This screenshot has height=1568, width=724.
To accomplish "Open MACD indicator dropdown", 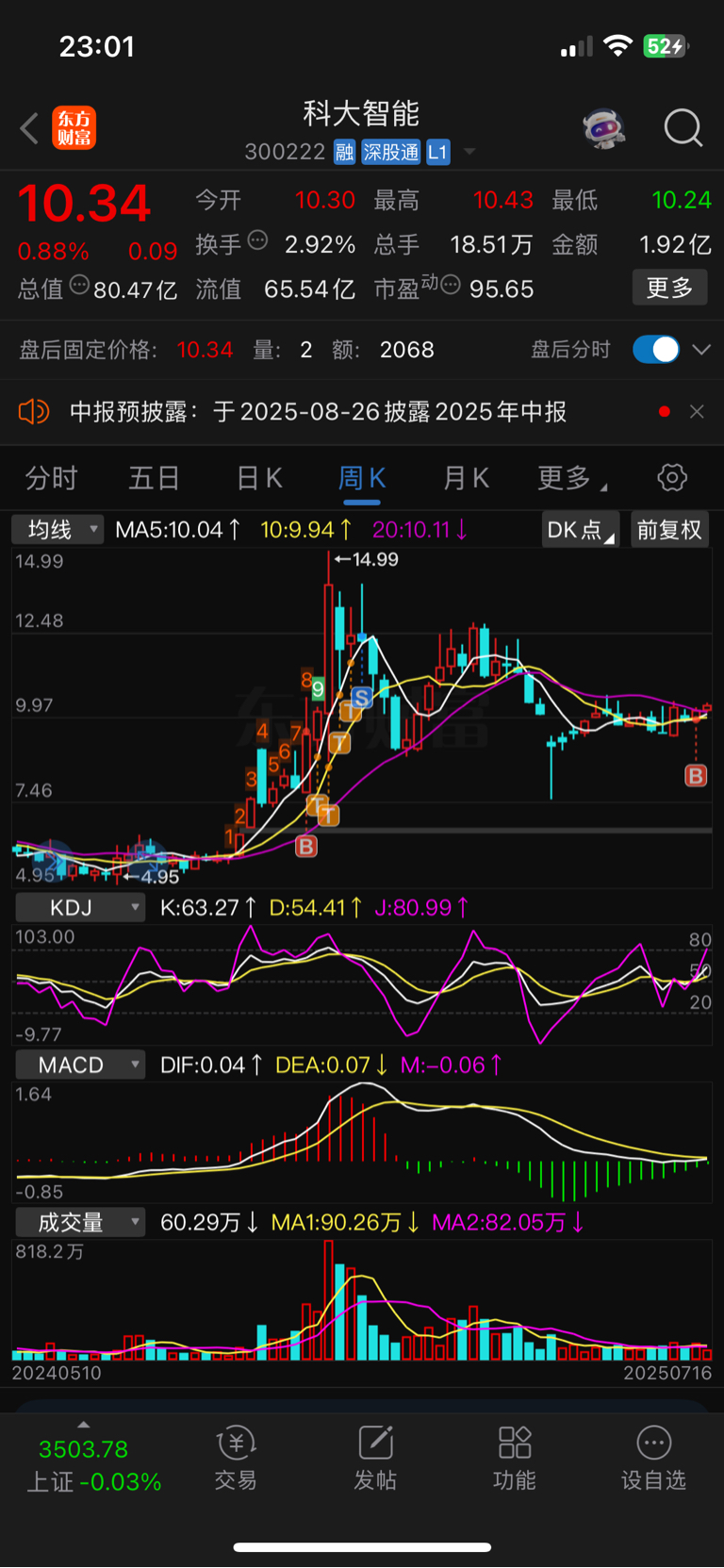I will tap(79, 1065).
